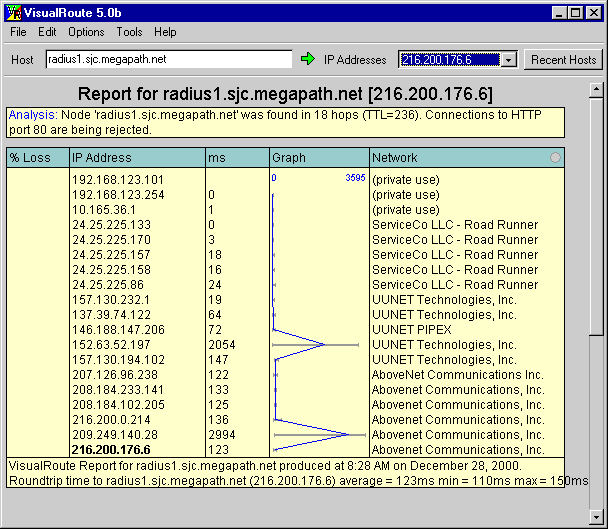Screen dimensions: 608x529
Task: Click the green arrow go icon
Action: [308, 59]
